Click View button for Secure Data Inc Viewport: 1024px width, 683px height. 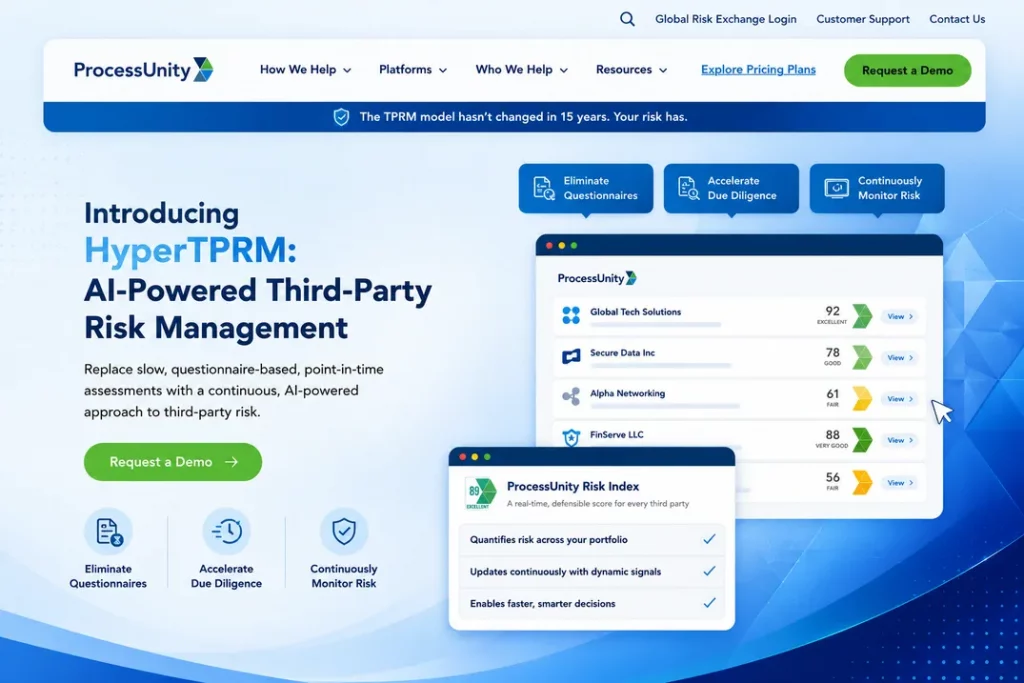pyautogui.click(x=899, y=358)
